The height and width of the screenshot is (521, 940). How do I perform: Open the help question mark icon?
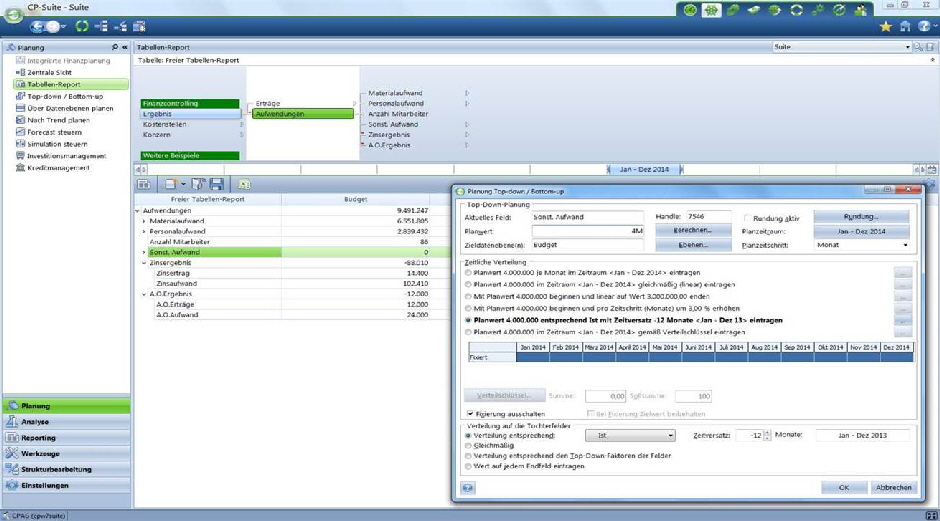pyautogui.click(x=924, y=26)
